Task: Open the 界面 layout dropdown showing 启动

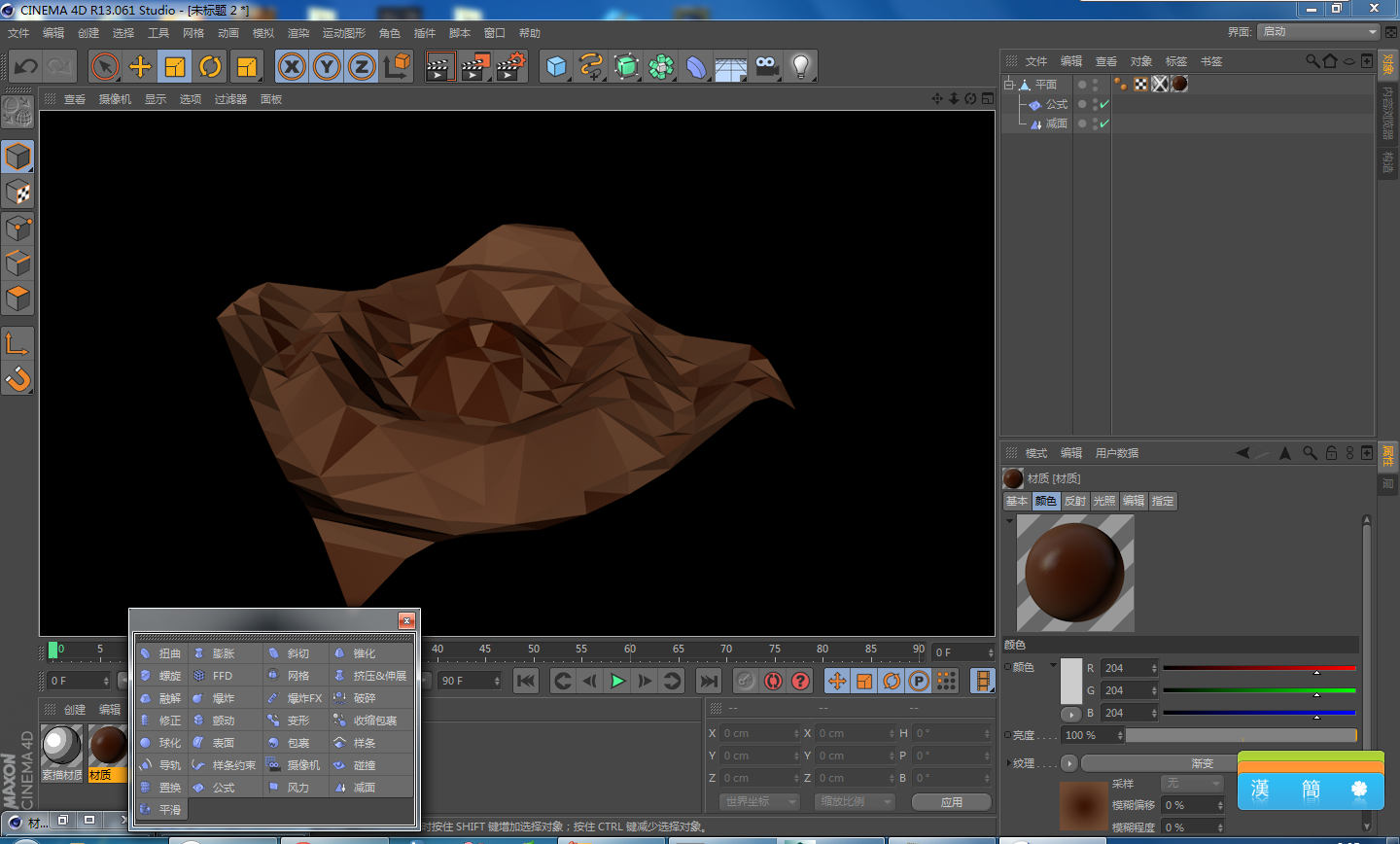Action: [x=1319, y=32]
